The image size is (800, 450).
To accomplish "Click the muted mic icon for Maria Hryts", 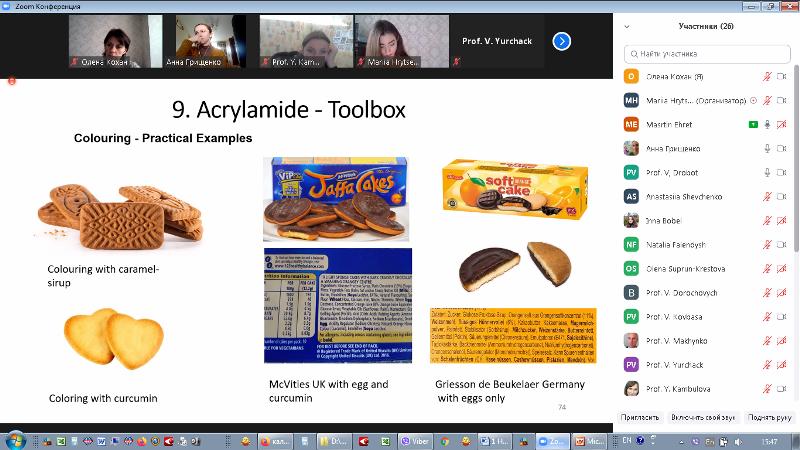I will pyautogui.click(x=767, y=101).
